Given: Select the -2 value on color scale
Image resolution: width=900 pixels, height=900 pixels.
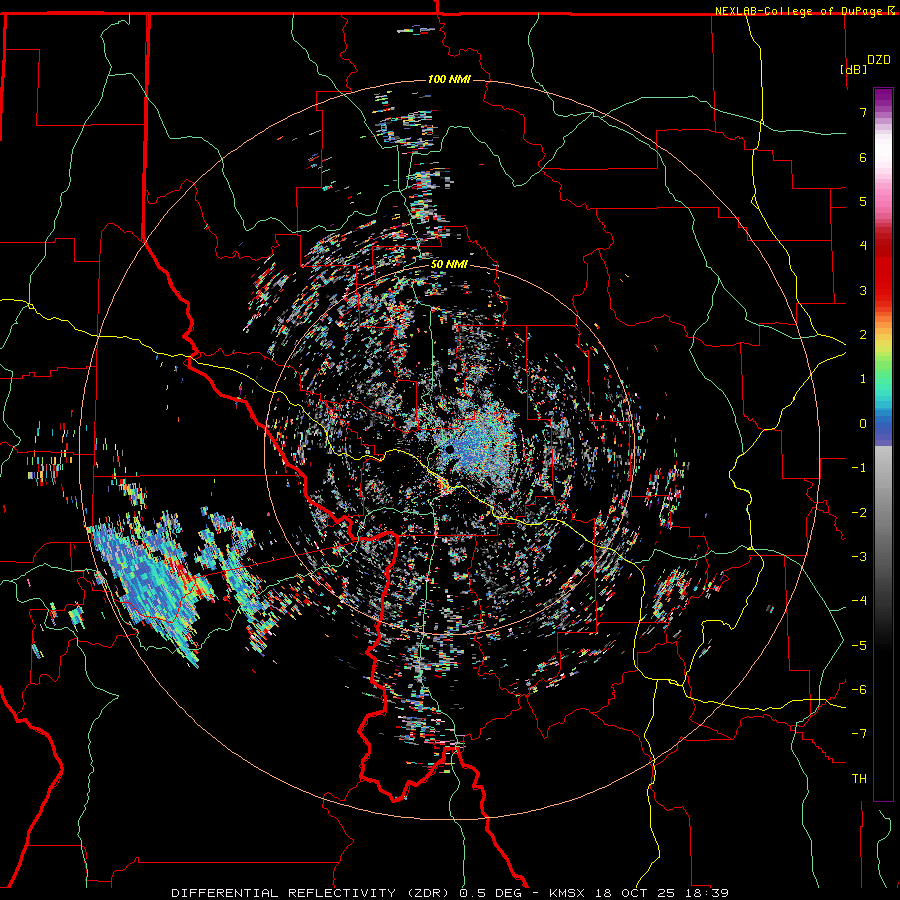Looking at the screenshot, I should coord(859,512).
